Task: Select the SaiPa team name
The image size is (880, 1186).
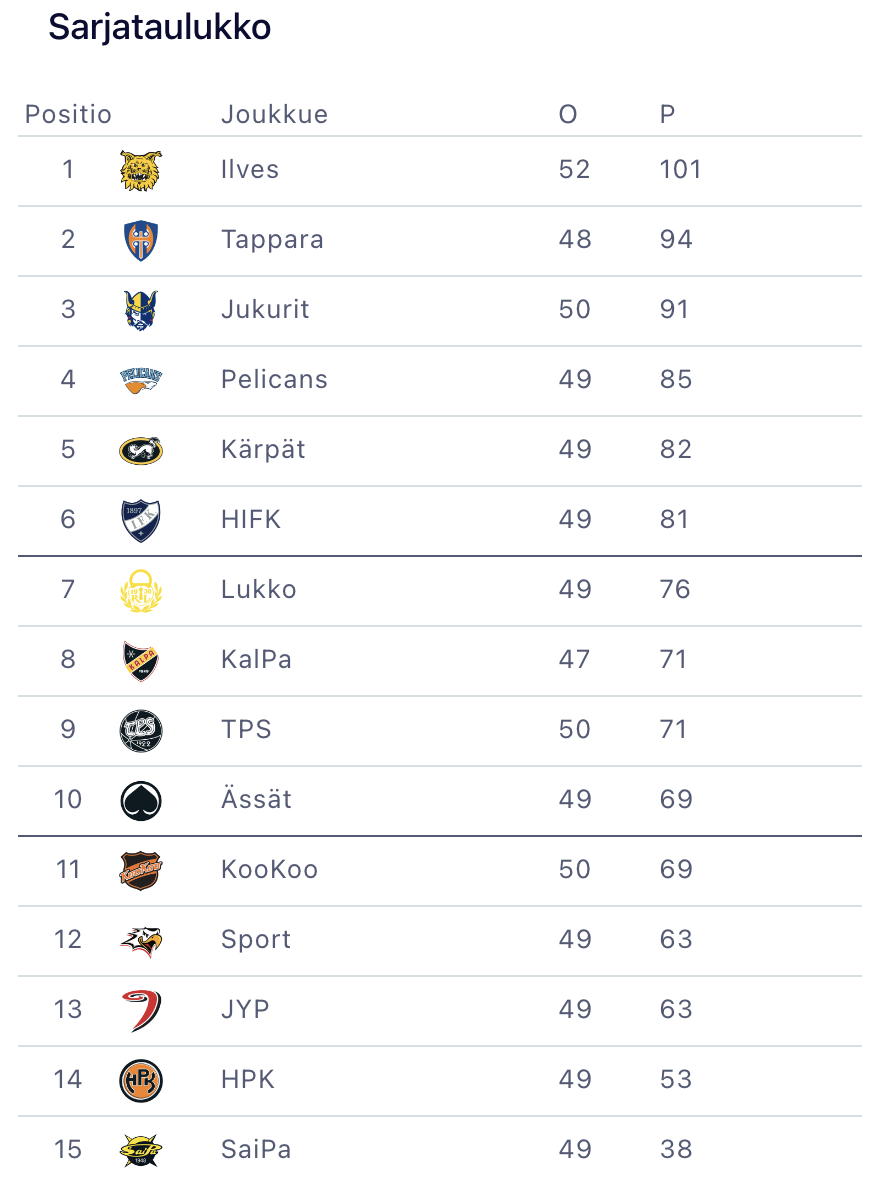Action: (x=256, y=1150)
